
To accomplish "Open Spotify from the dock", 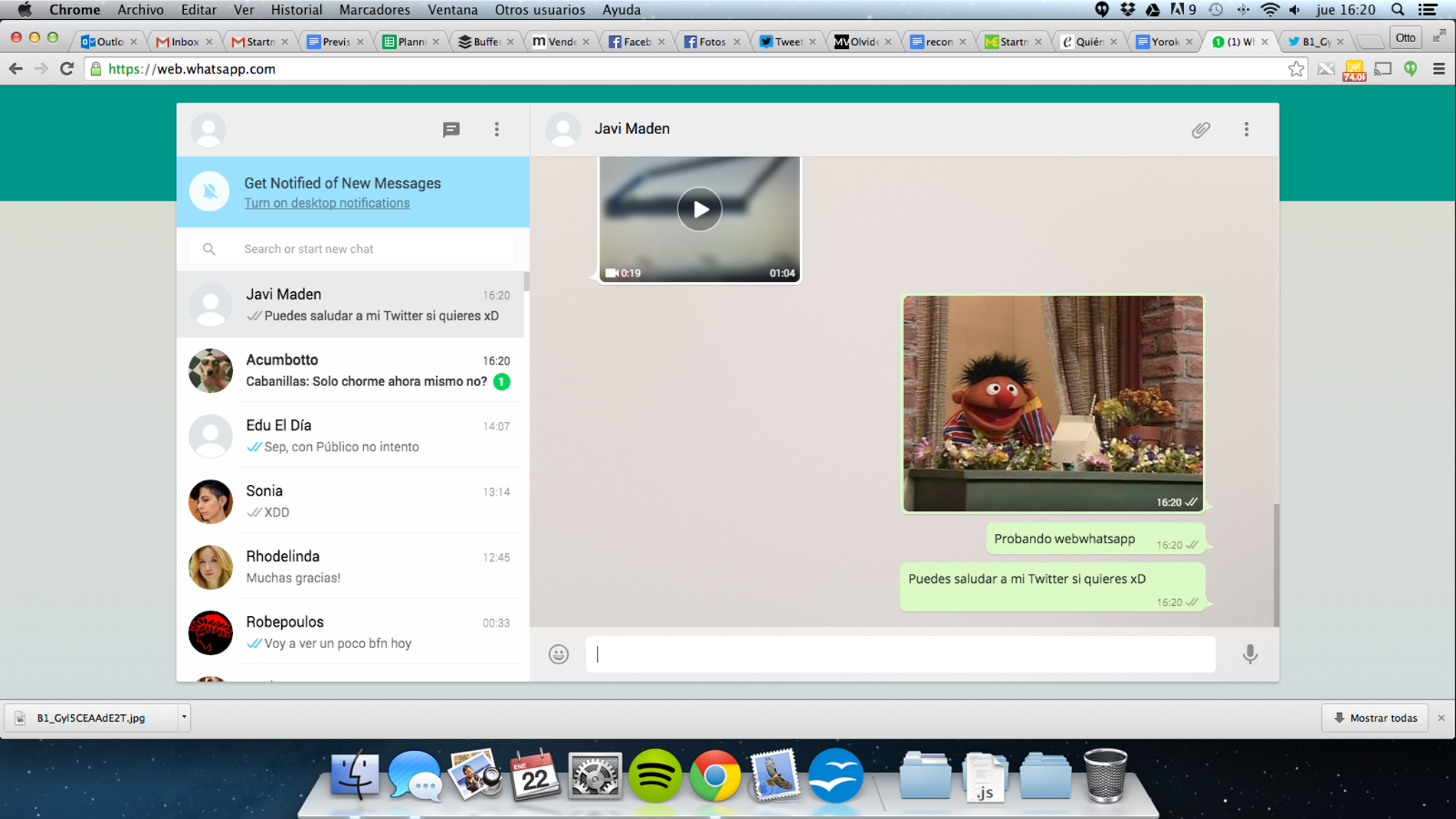I will (x=655, y=775).
